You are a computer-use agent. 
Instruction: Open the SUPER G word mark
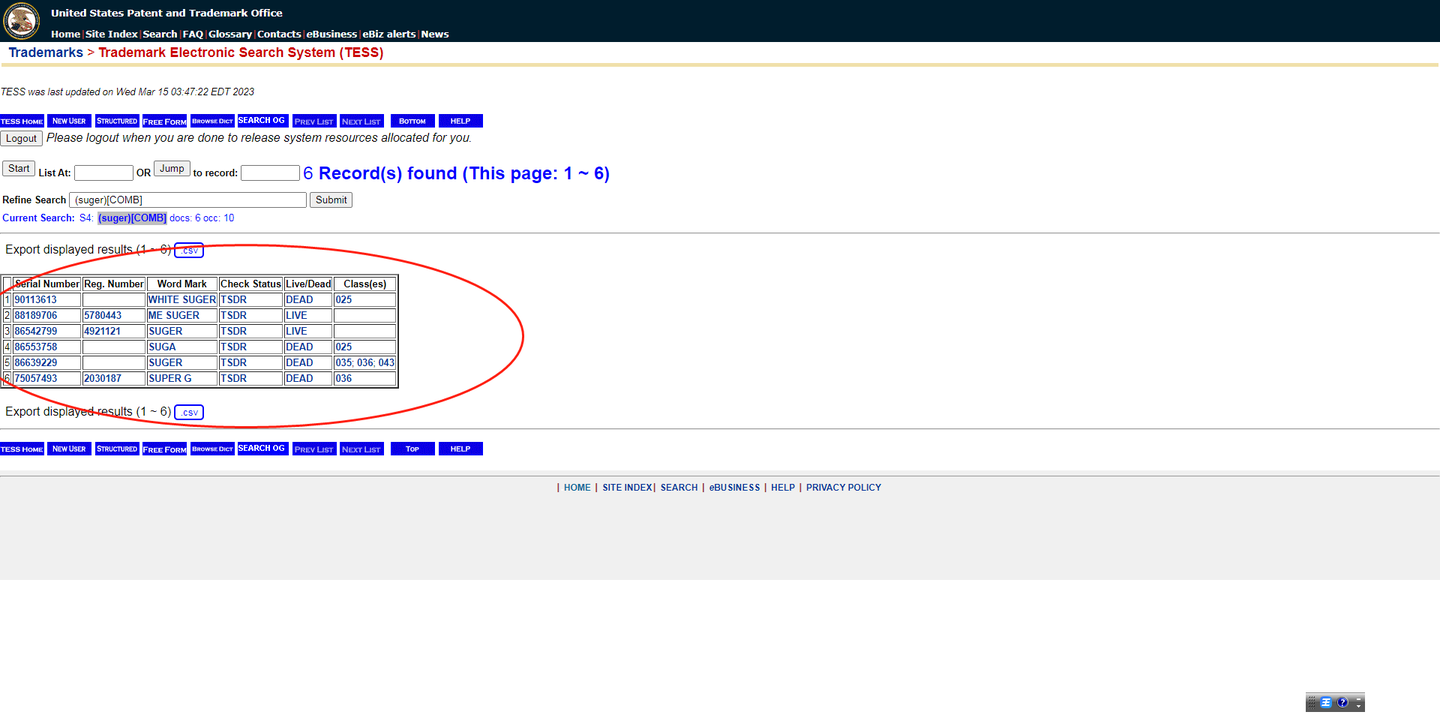(x=170, y=379)
